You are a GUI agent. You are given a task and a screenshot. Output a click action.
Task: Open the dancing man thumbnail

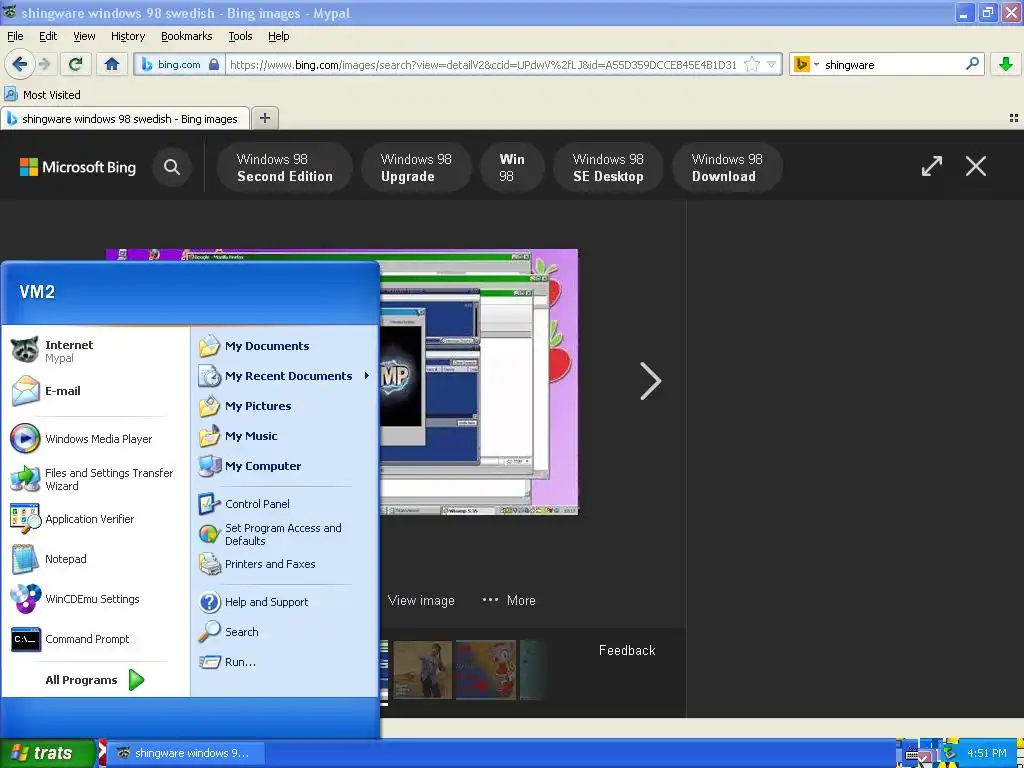click(423, 669)
